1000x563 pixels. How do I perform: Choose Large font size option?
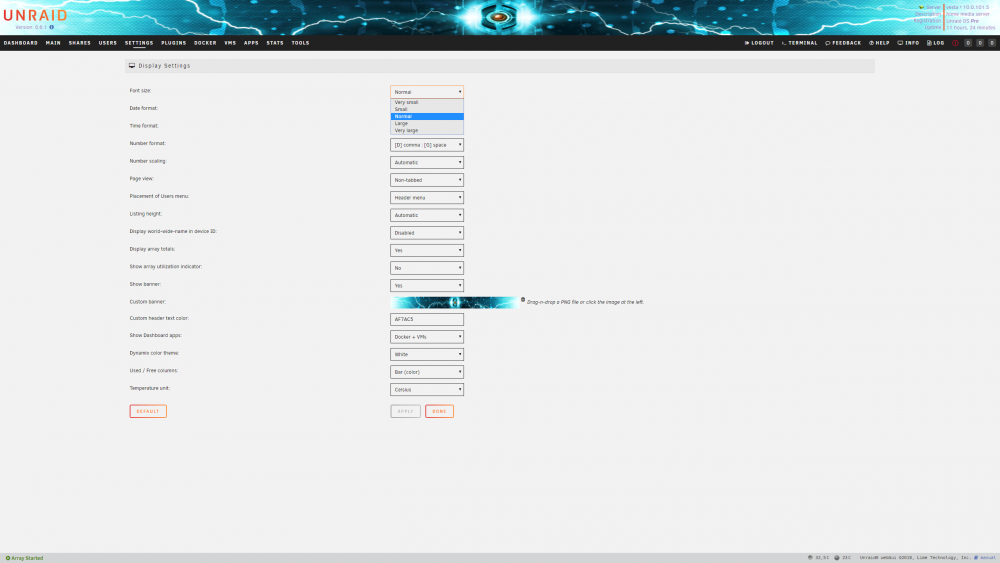pyautogui.click(x=427, y=123)
